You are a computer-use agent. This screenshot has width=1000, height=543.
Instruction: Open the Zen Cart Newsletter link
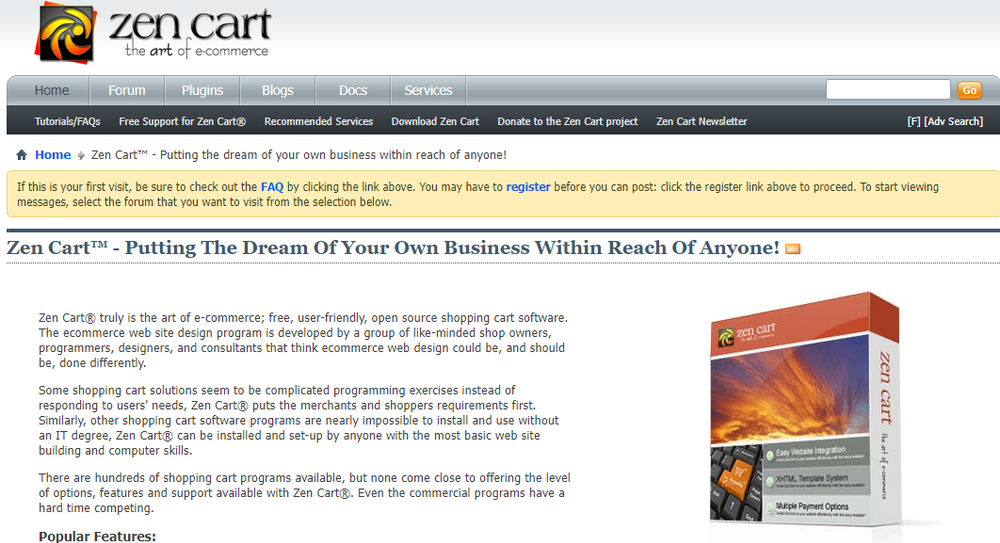click(702, 121)
